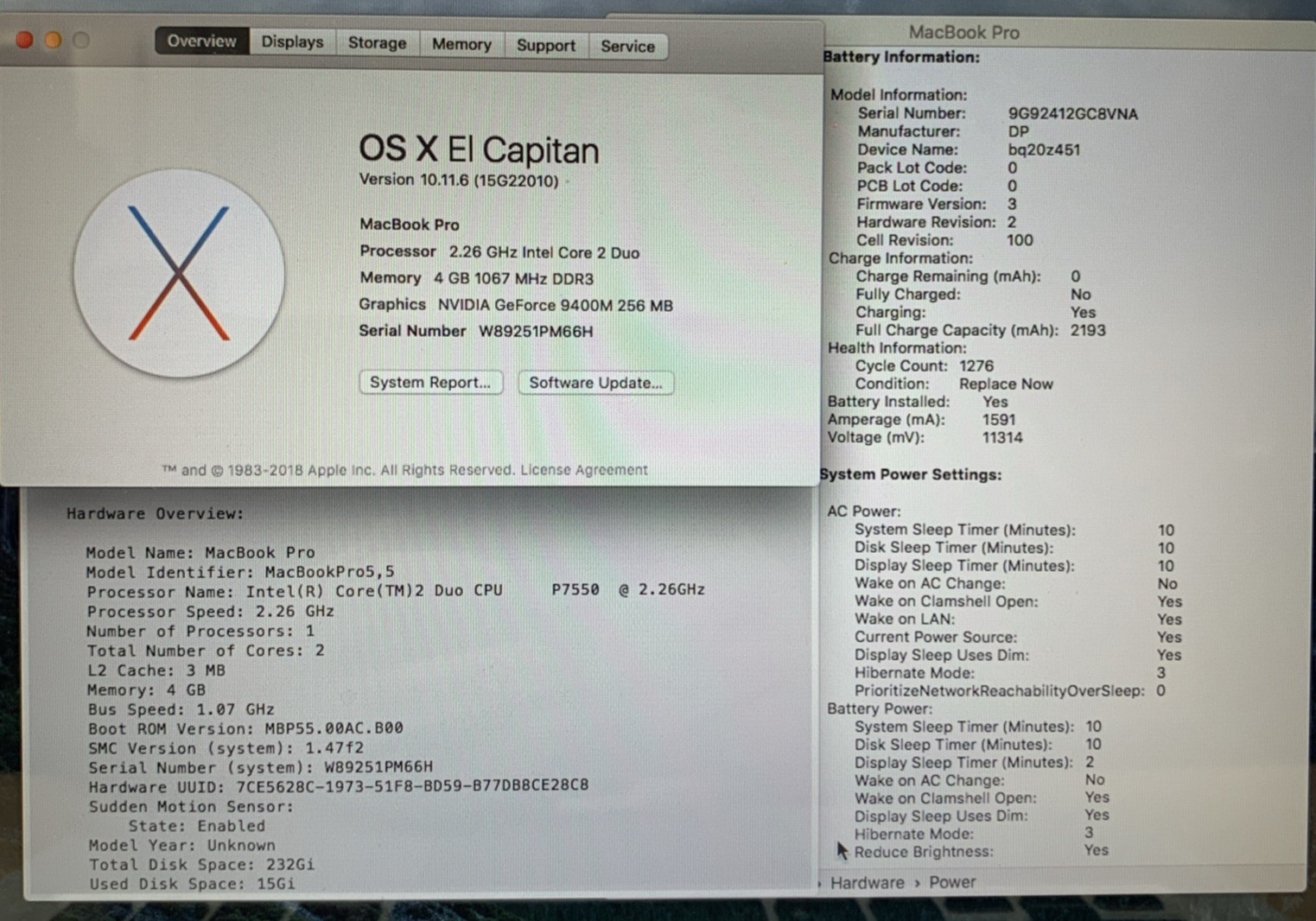
Task: Click device name "bq20z451"
Action: click(x=1044, y=149)
